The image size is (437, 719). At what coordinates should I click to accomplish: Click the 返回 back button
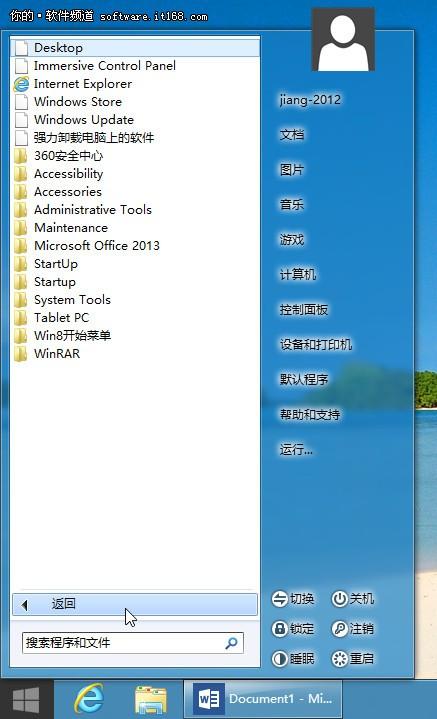coord(135,604)
